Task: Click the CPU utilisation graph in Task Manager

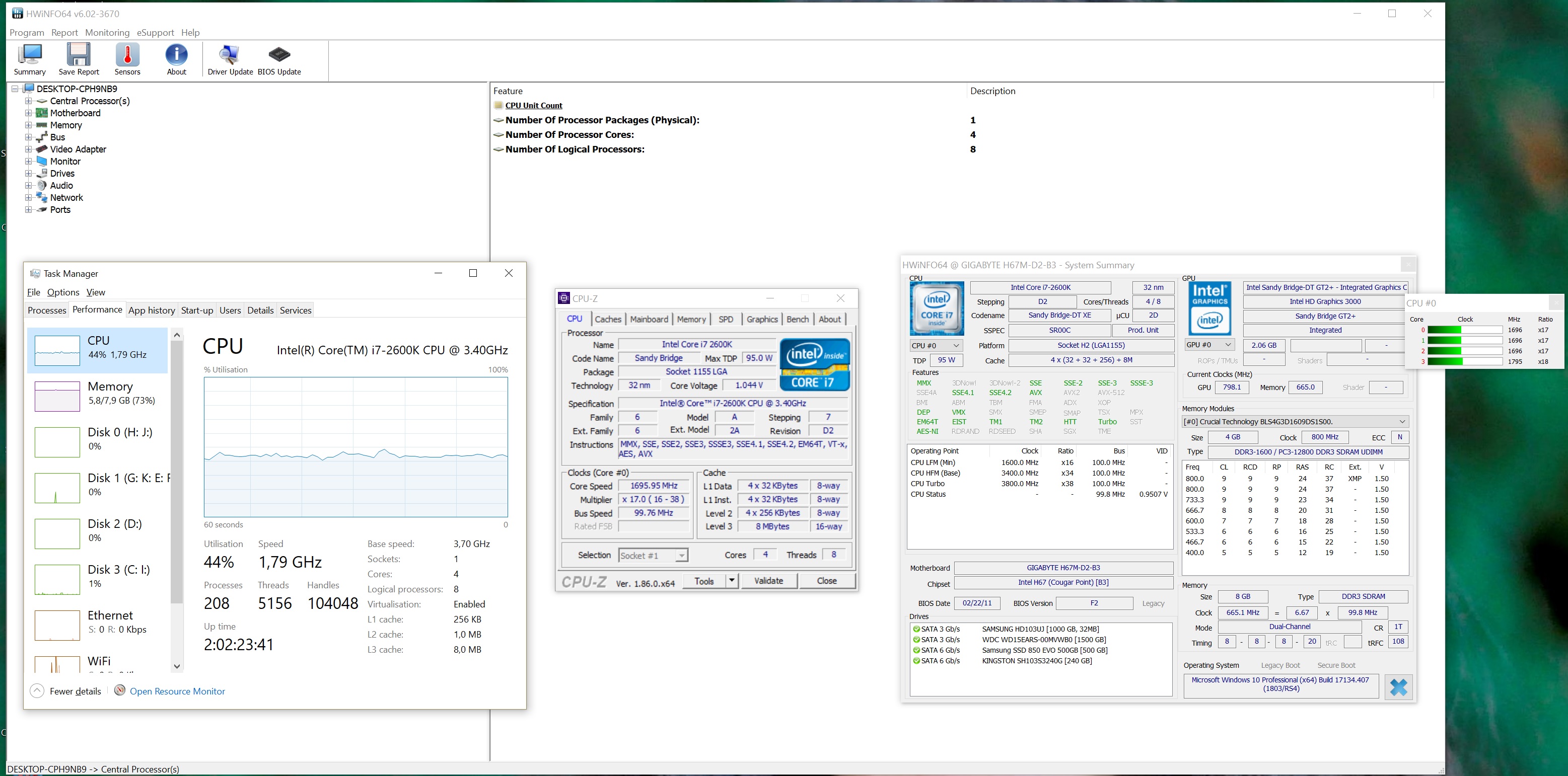Action: point(355,447)
